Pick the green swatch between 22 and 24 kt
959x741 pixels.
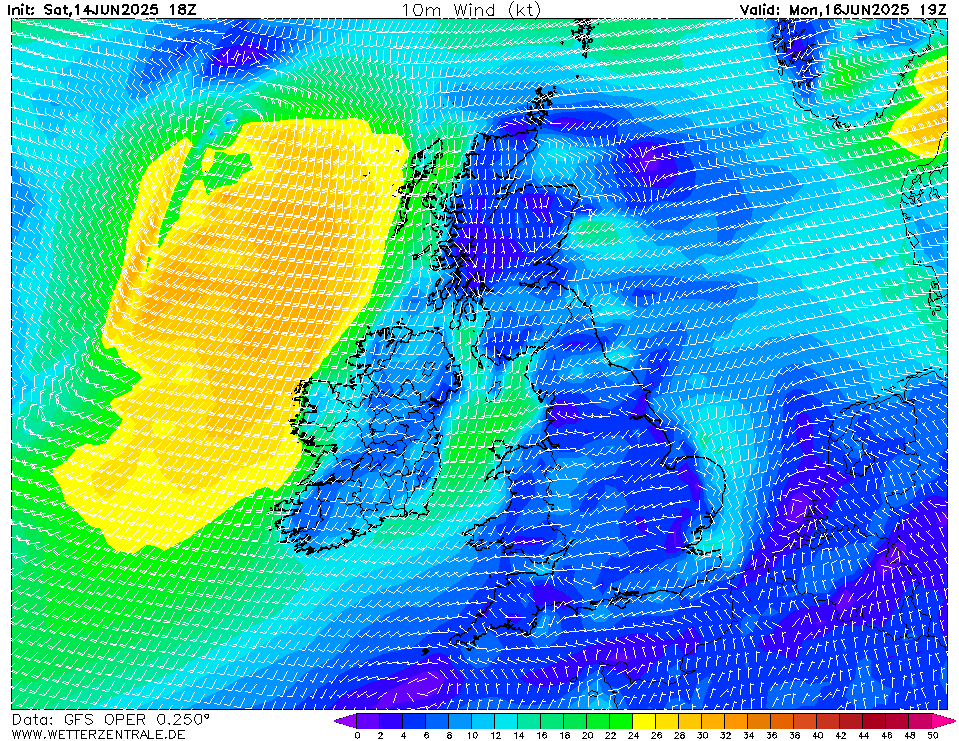tap(621, 721)
